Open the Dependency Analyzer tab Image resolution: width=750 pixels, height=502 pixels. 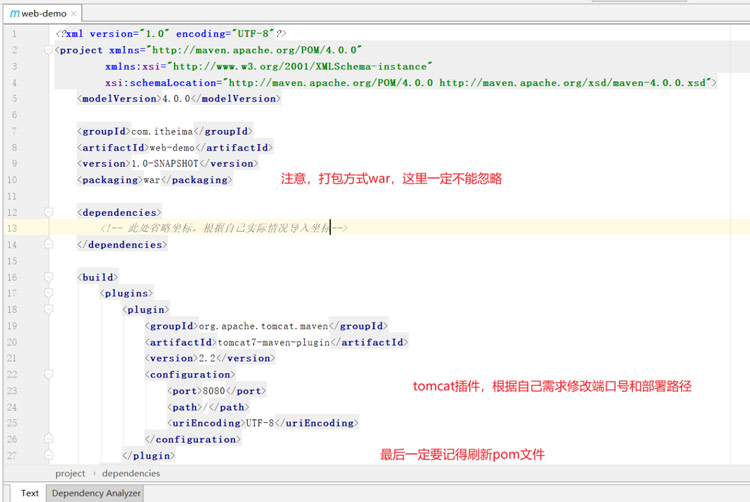point(96,493)
